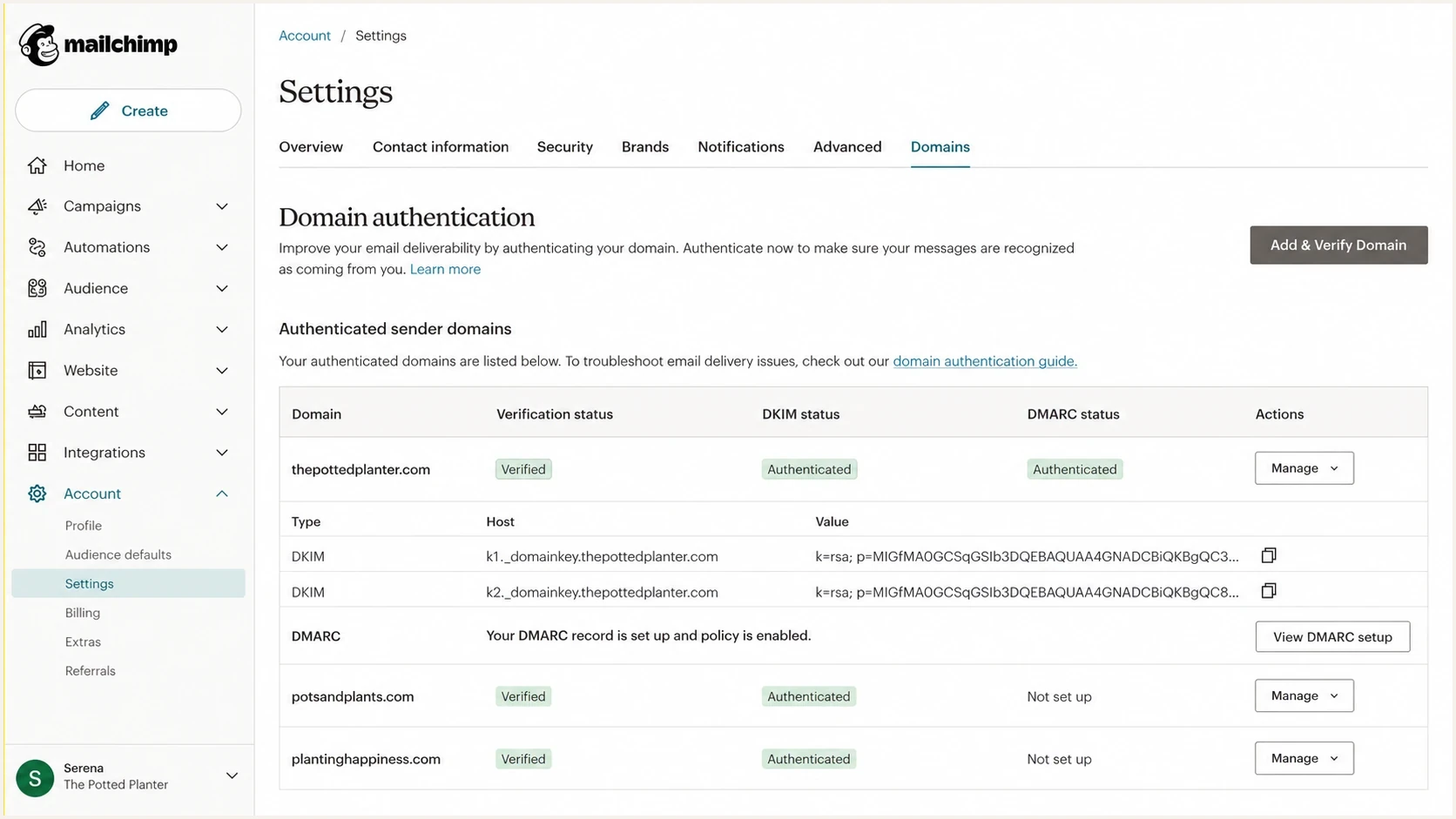Click k2._domainkey.thepottedplanter.com host text

[602, 592]
